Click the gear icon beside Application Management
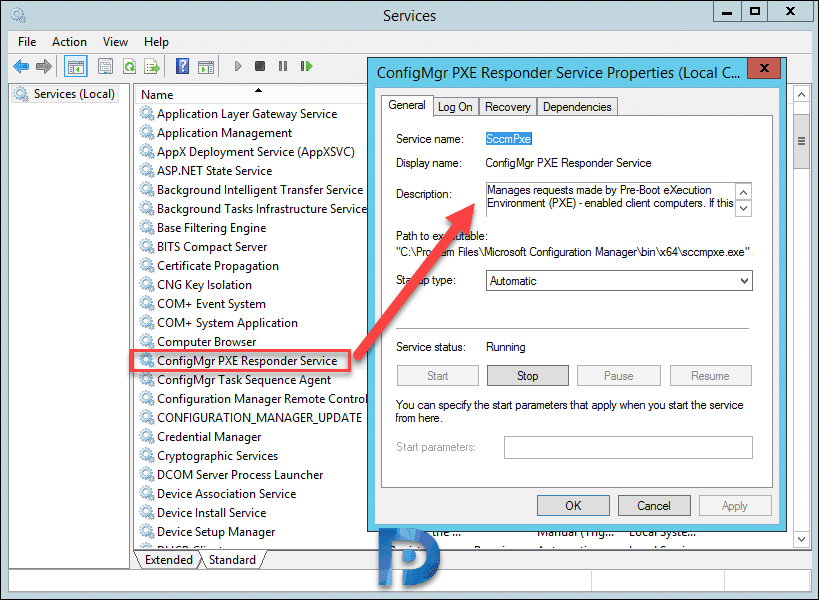Image resolution: width=819 pixels, height=600 pixels. (x=147, y=133)
